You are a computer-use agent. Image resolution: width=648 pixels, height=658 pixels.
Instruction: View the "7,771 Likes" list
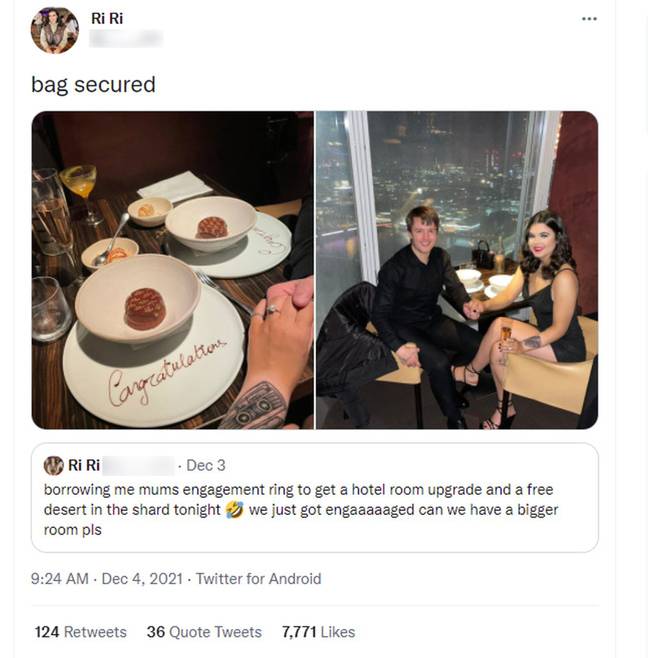318,632
